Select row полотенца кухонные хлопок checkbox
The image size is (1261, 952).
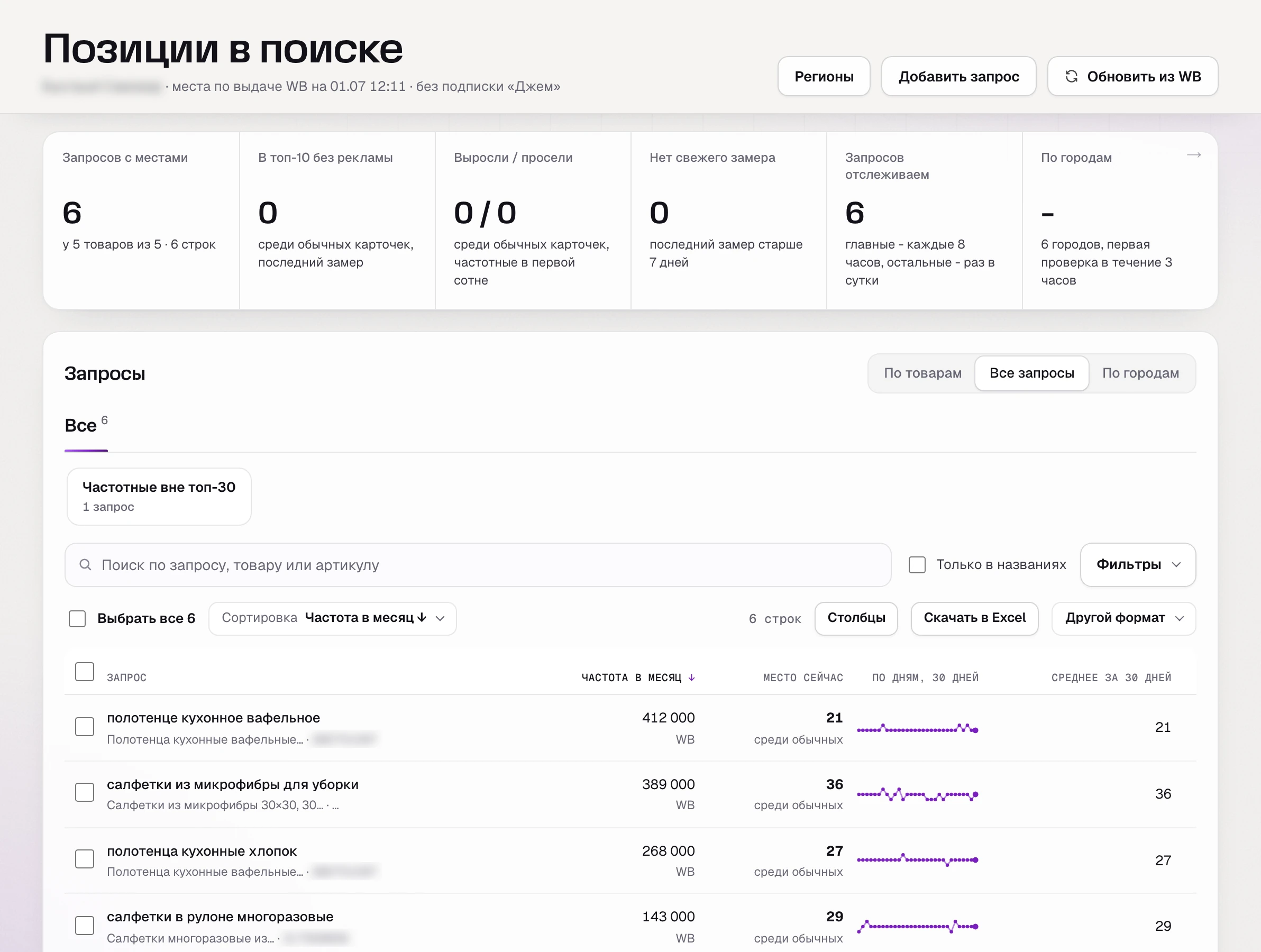[85, 858]
